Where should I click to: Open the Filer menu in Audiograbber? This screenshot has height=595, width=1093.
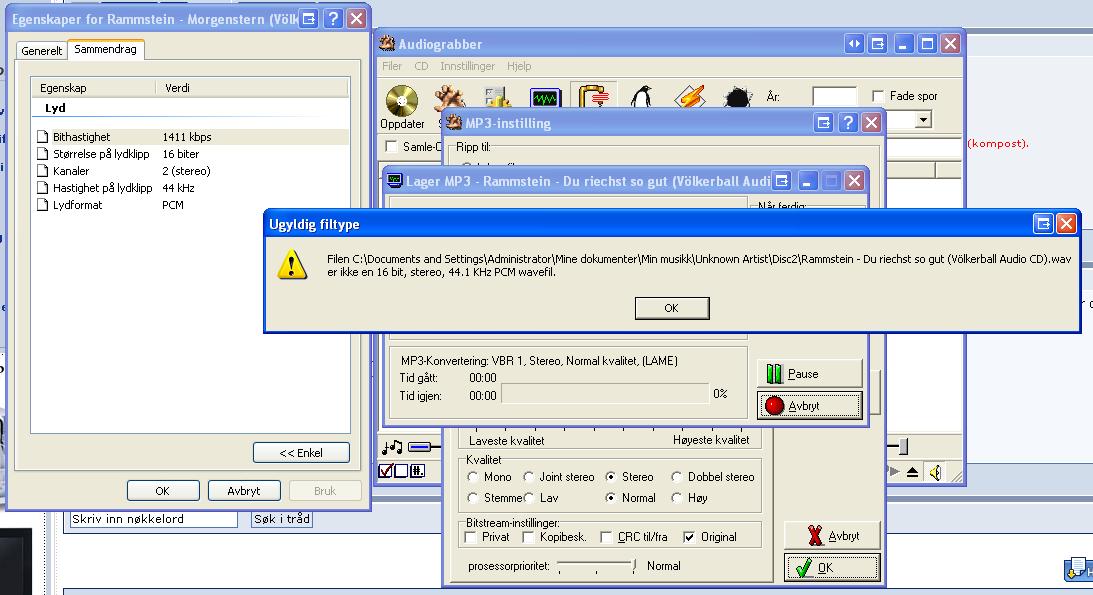pos(392,66)
